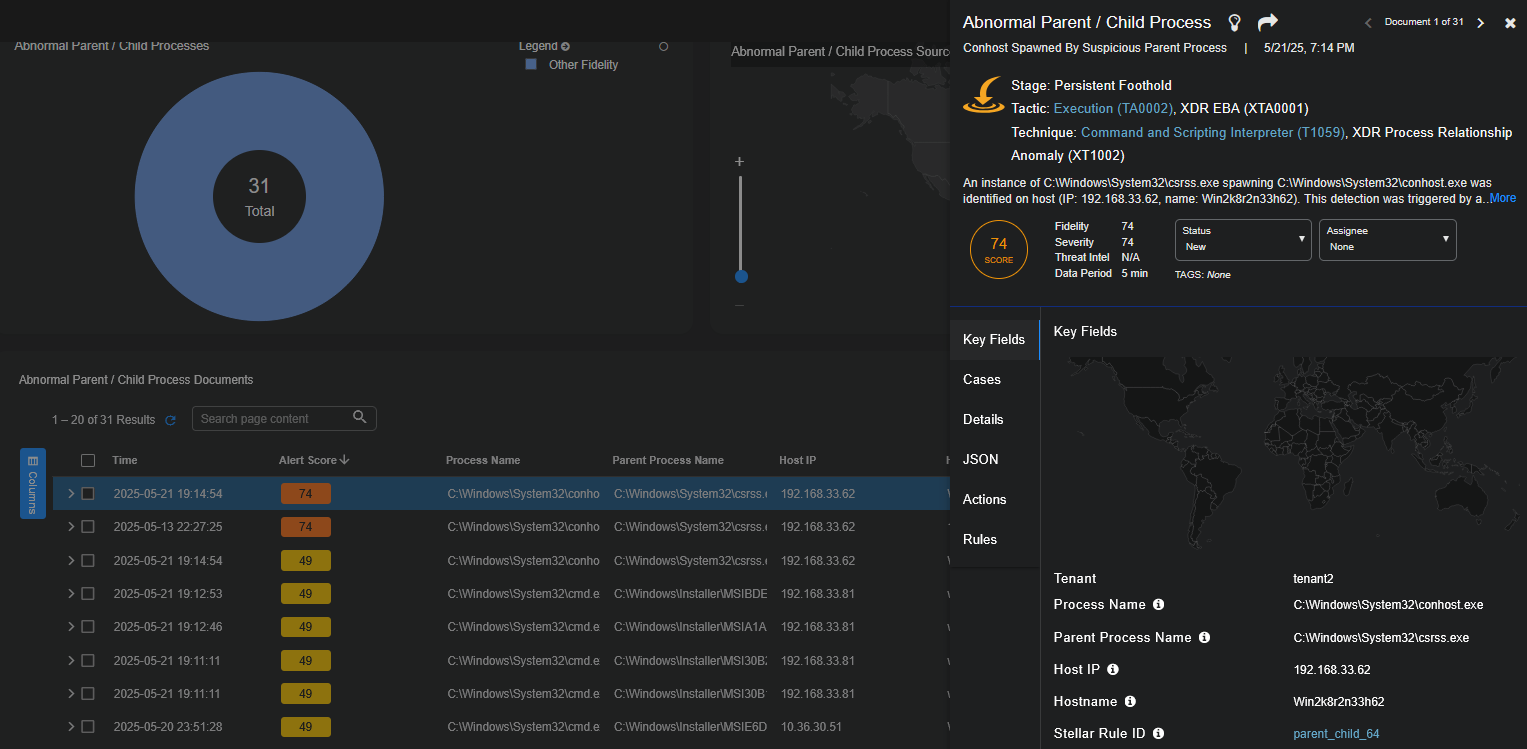
Task: Open the parent_child_64 rule link
Action: [x=1336, y=734]
